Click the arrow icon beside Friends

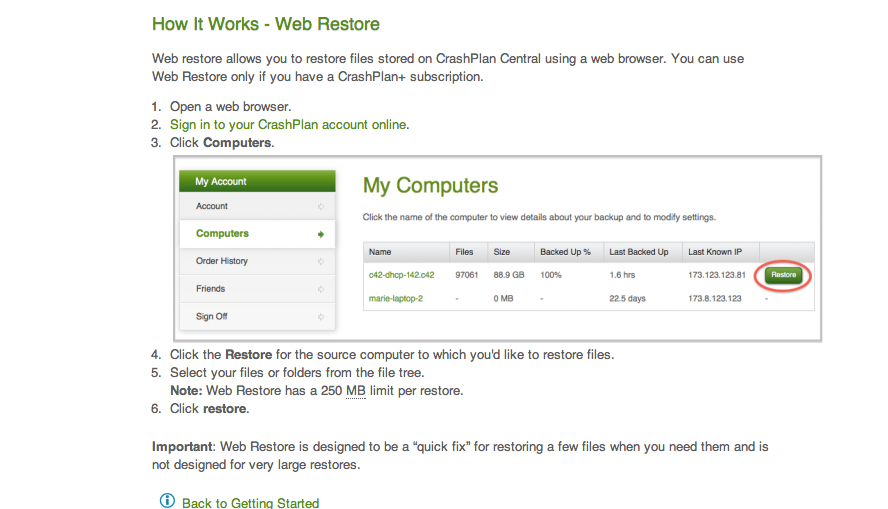click(x=321, y=289)
